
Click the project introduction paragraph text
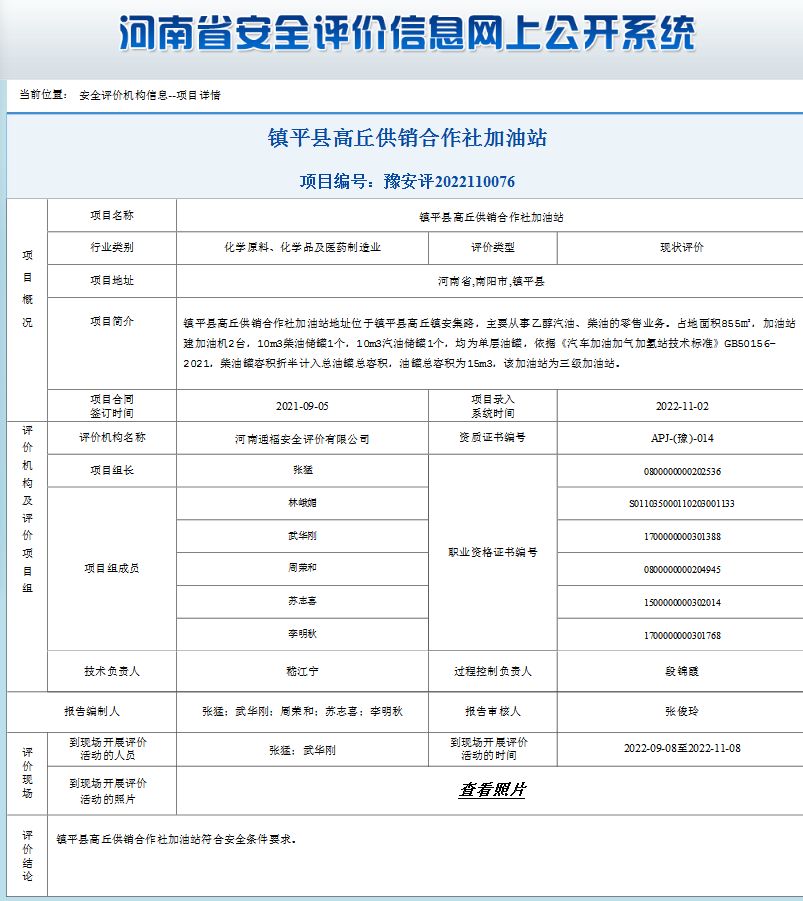pyautogui.click(x=489, y=343)
